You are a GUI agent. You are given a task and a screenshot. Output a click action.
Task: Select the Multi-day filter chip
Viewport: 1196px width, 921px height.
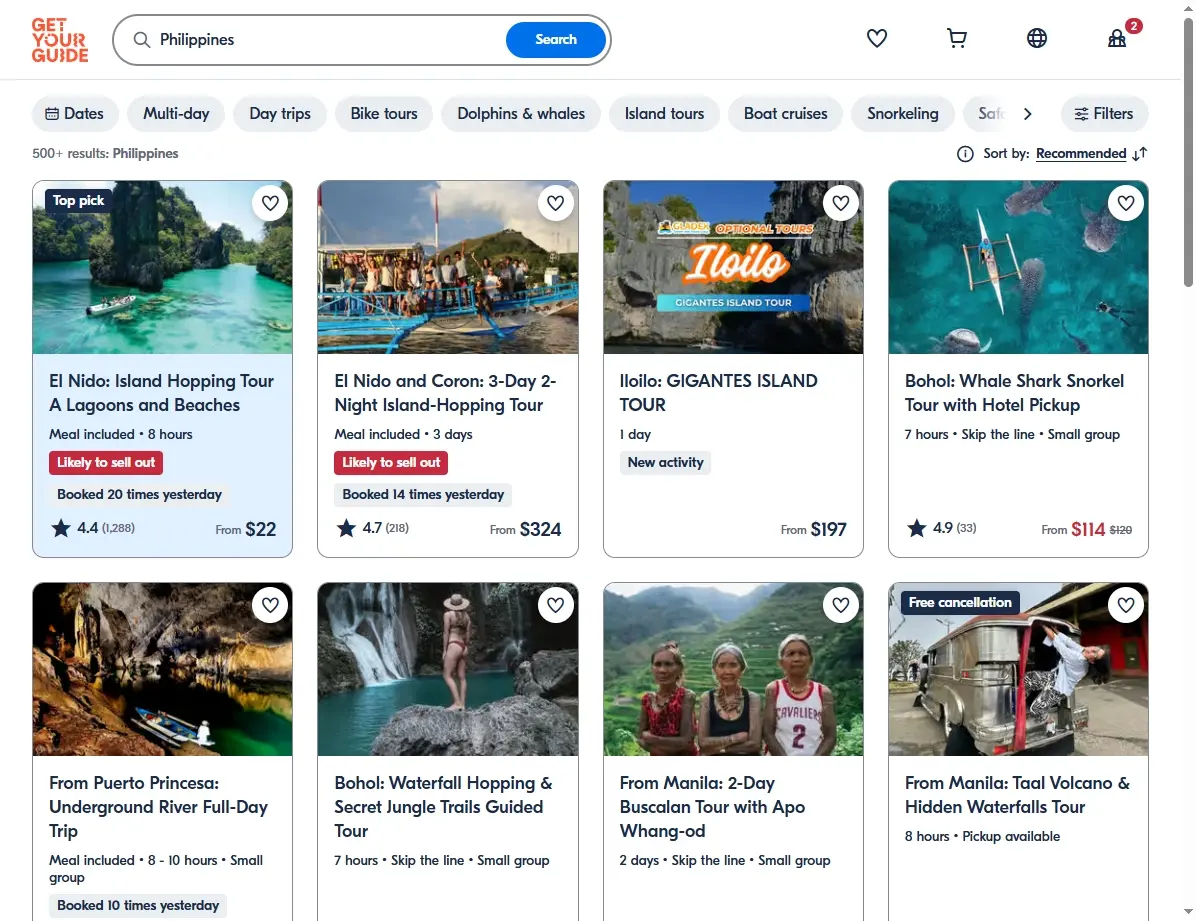tap(176, 114)
